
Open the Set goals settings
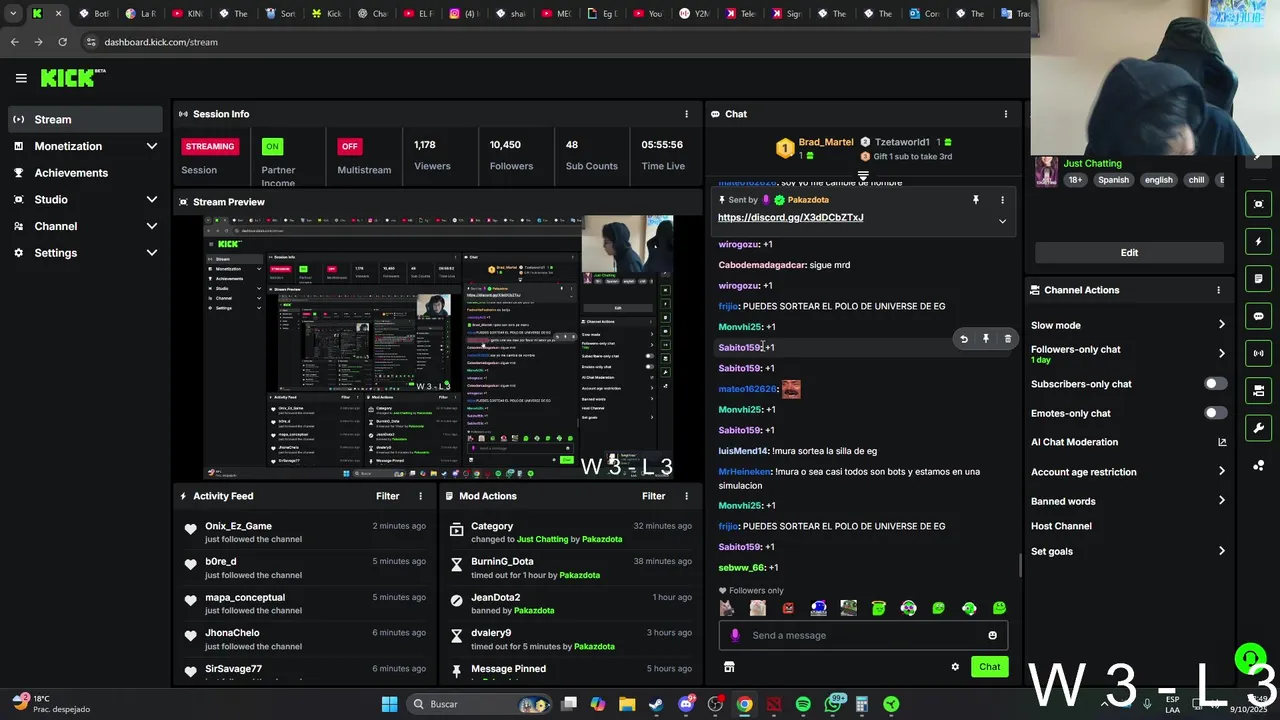1128,551
